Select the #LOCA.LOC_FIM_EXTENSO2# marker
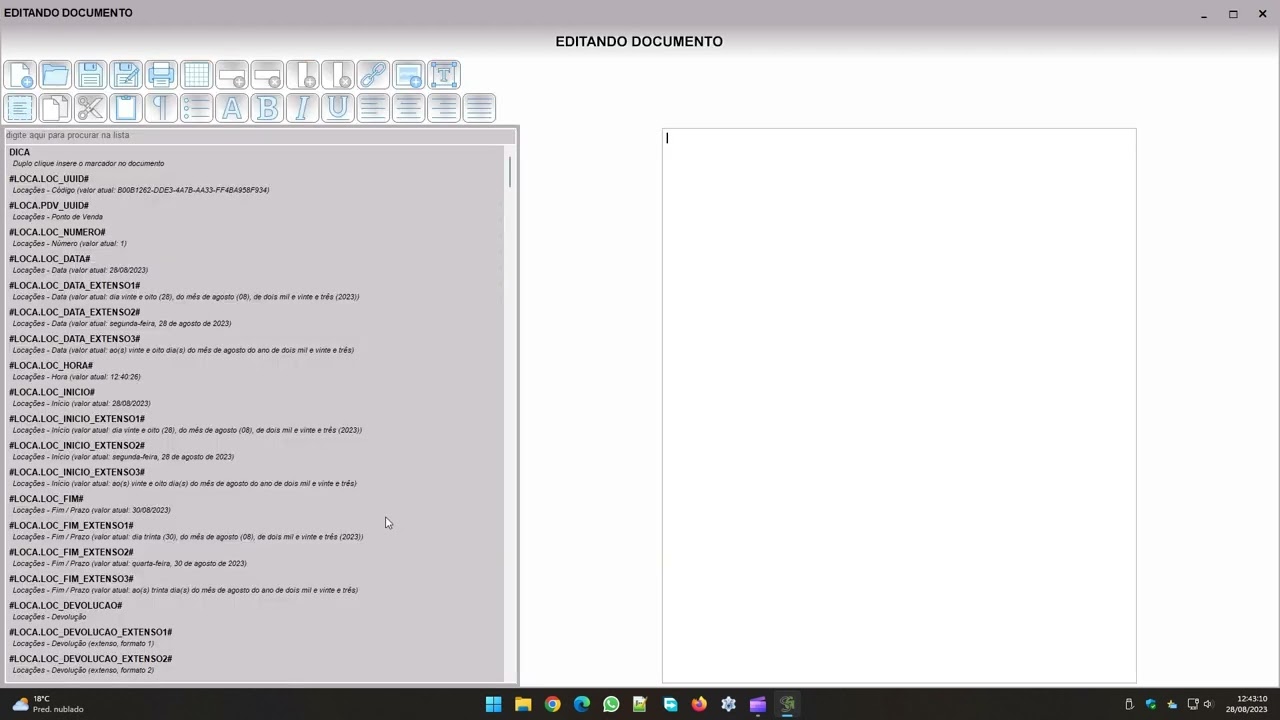The image size is (1280, 720). coord(255,557)
